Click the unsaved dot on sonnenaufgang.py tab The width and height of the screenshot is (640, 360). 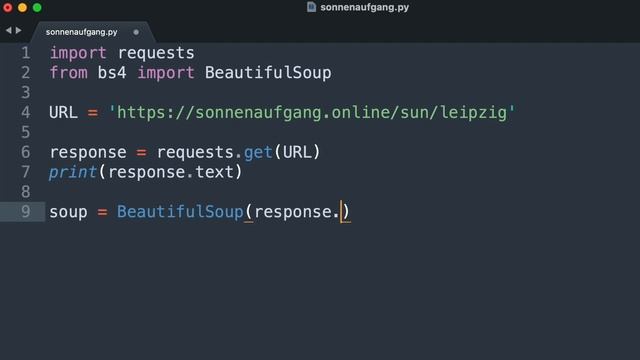(136, 32)
